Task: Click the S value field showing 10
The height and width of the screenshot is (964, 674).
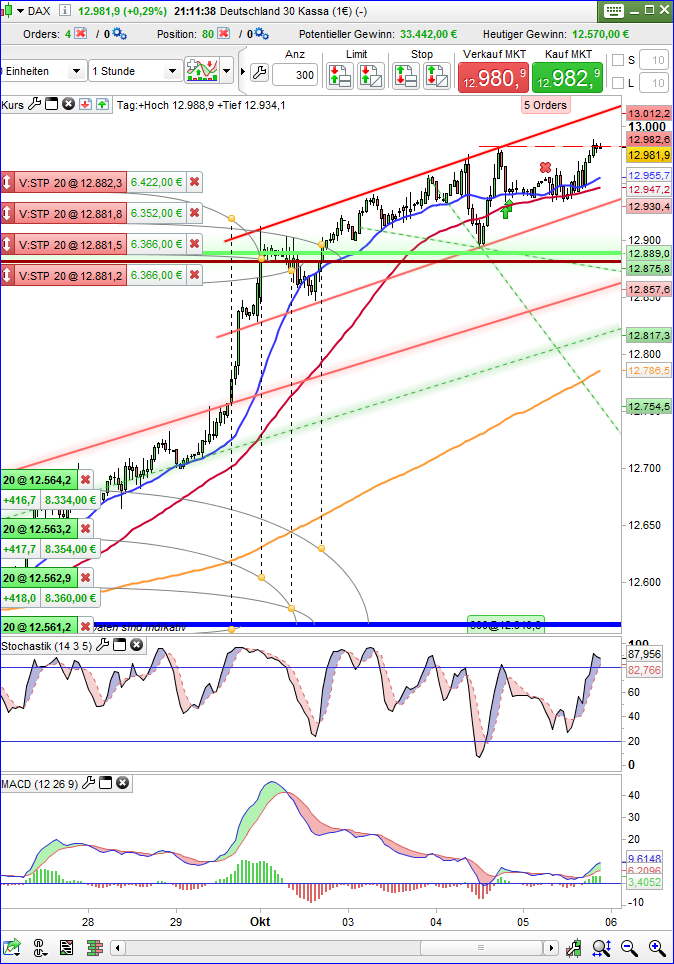Action: click(654, 60)
